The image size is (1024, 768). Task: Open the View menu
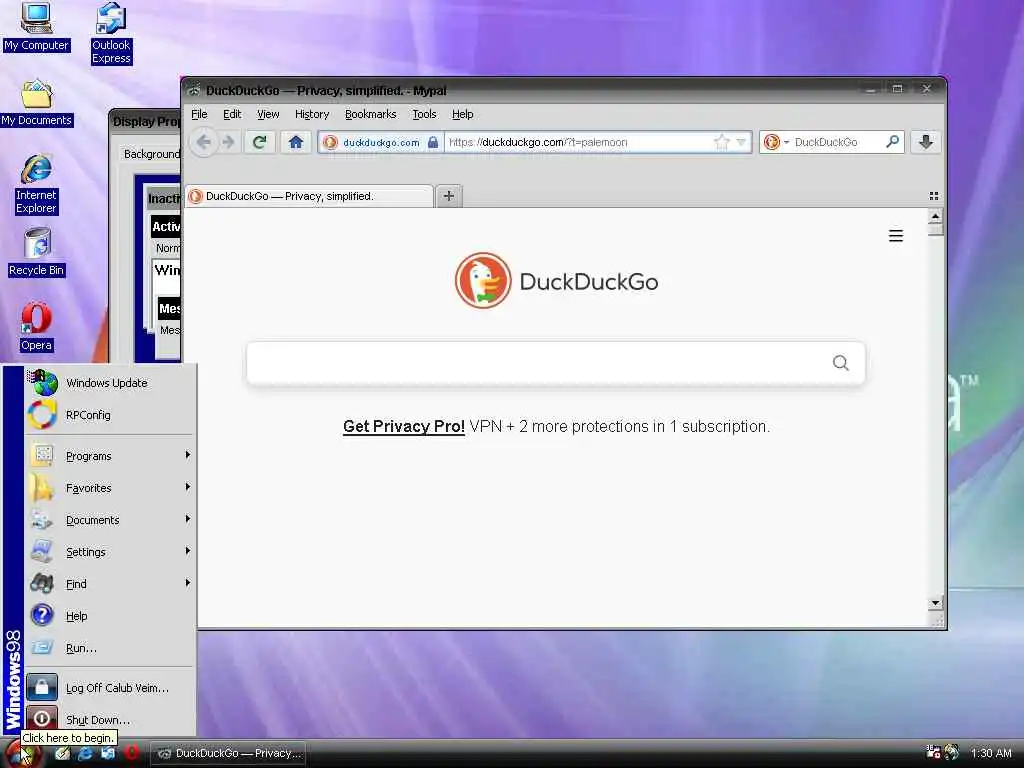pyautogui.click(x=268, y=114)
